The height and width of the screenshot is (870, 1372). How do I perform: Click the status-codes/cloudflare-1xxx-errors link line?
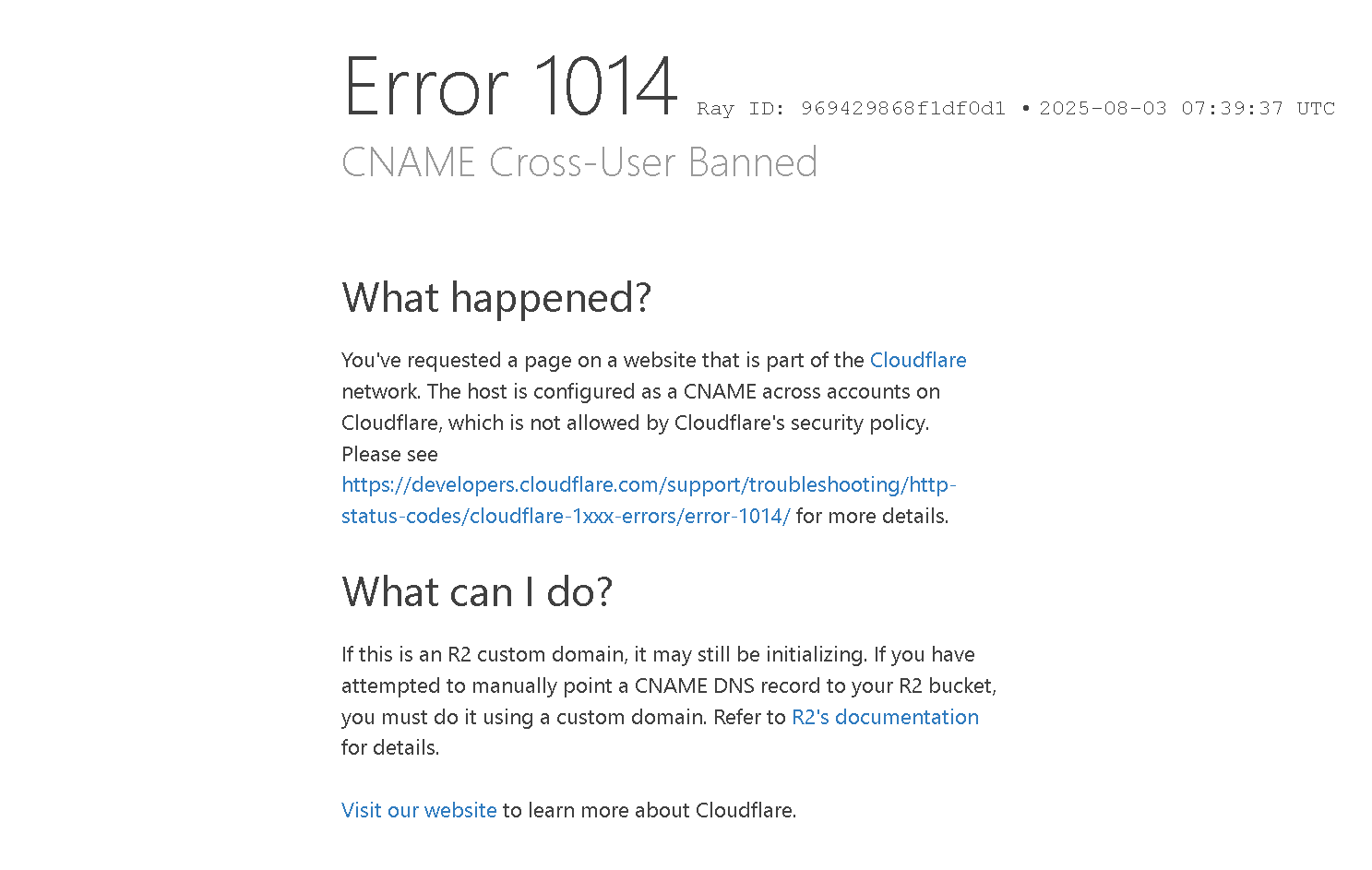click(x=566, y=516)
